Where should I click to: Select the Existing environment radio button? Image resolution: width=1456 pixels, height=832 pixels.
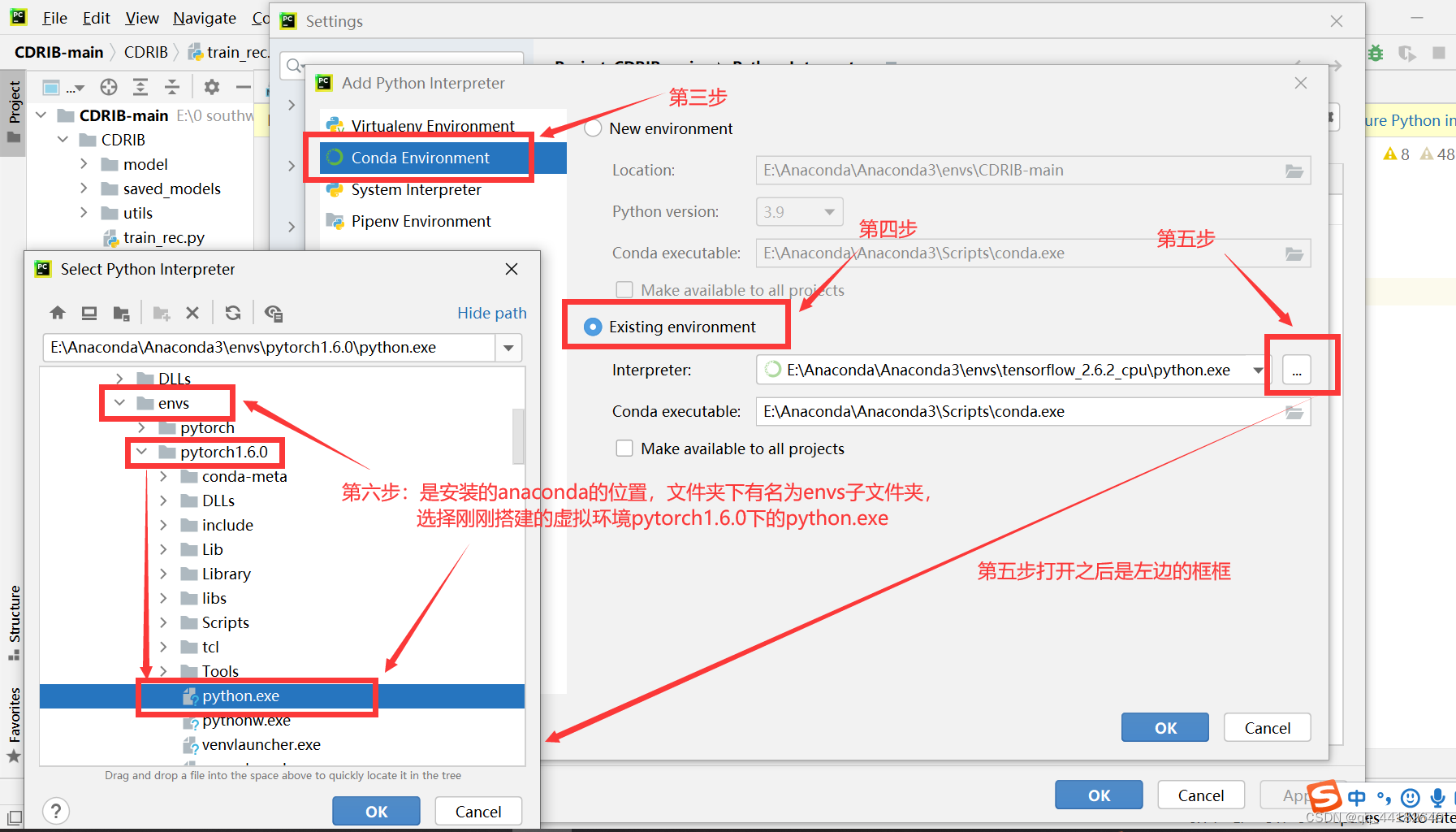[x=592, y=327]
